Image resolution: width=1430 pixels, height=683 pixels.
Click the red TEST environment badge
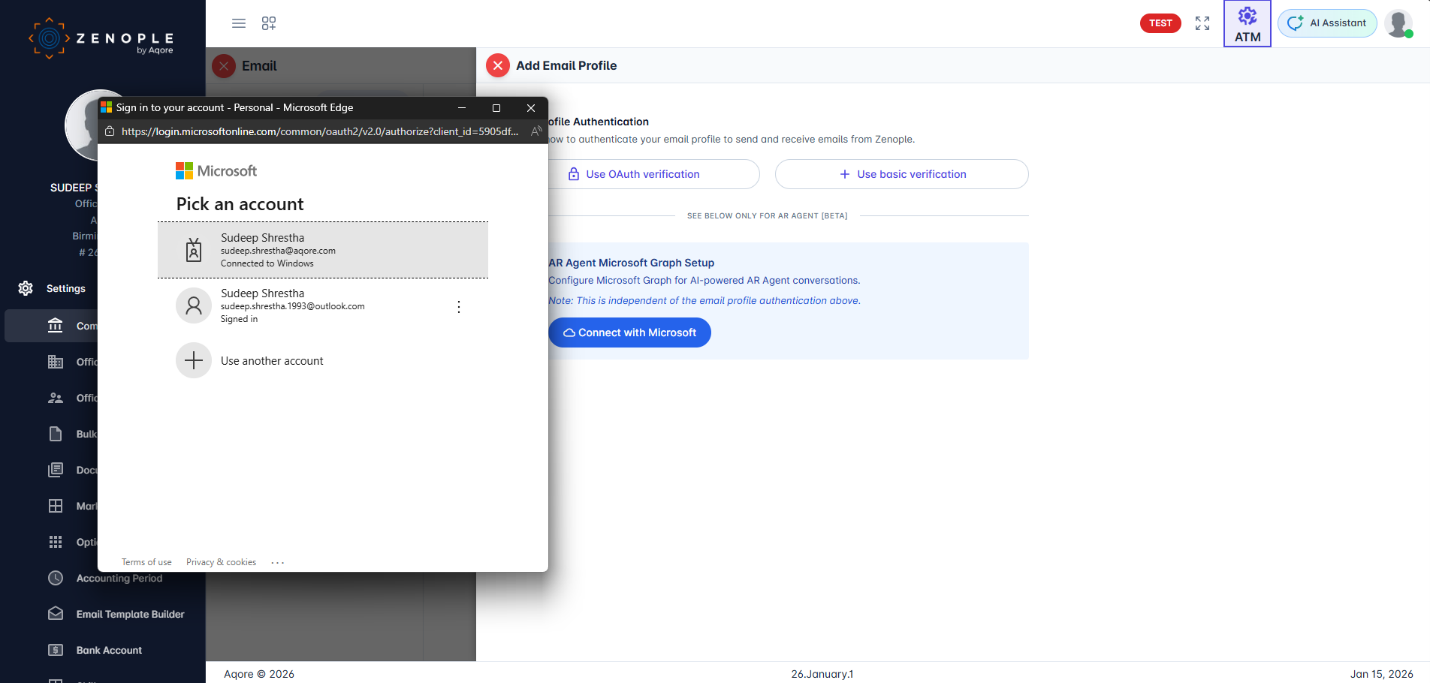[x=1160, y=23]
